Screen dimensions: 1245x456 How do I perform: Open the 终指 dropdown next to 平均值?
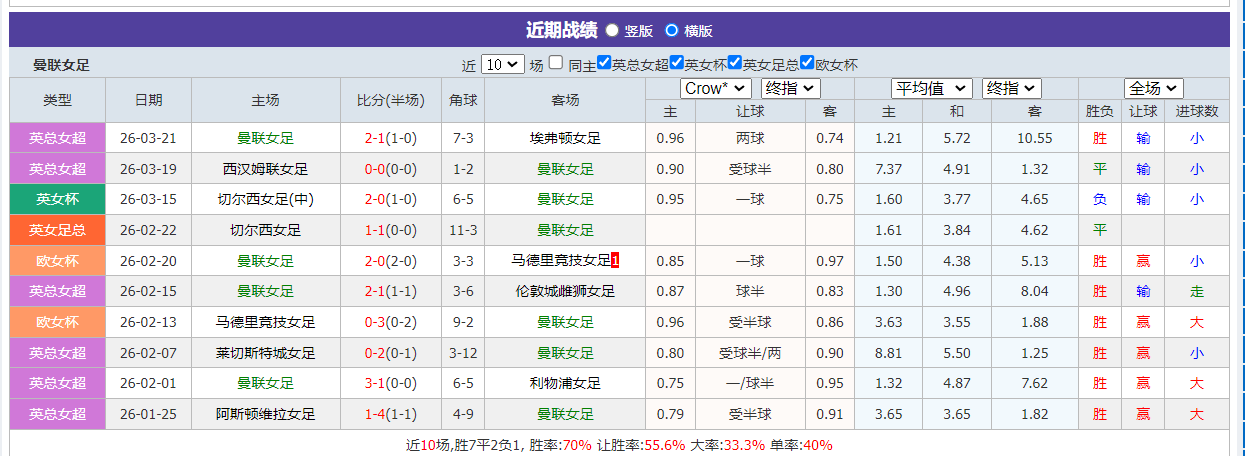(x=1012, y=88)
